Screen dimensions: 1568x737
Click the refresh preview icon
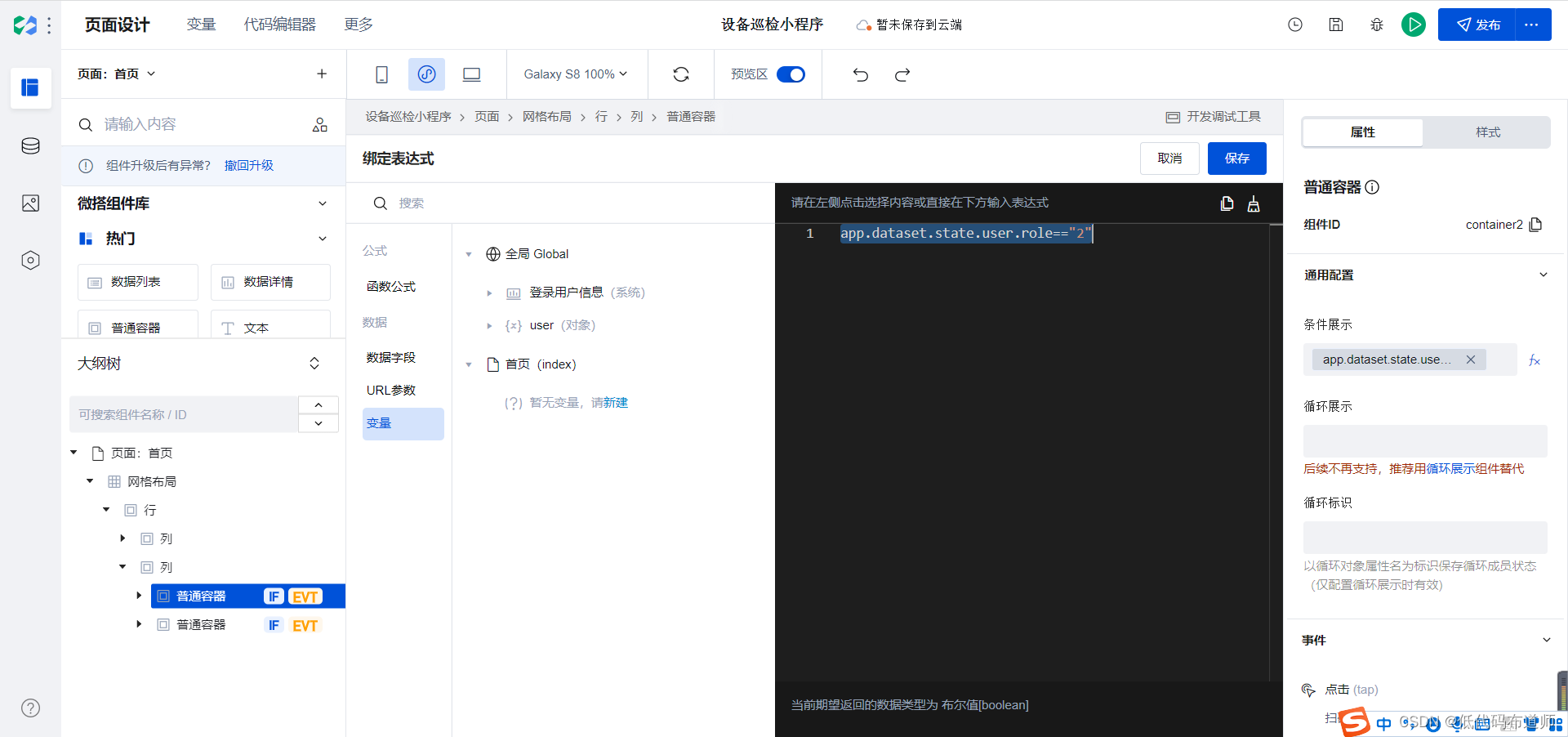pos(681,74)
